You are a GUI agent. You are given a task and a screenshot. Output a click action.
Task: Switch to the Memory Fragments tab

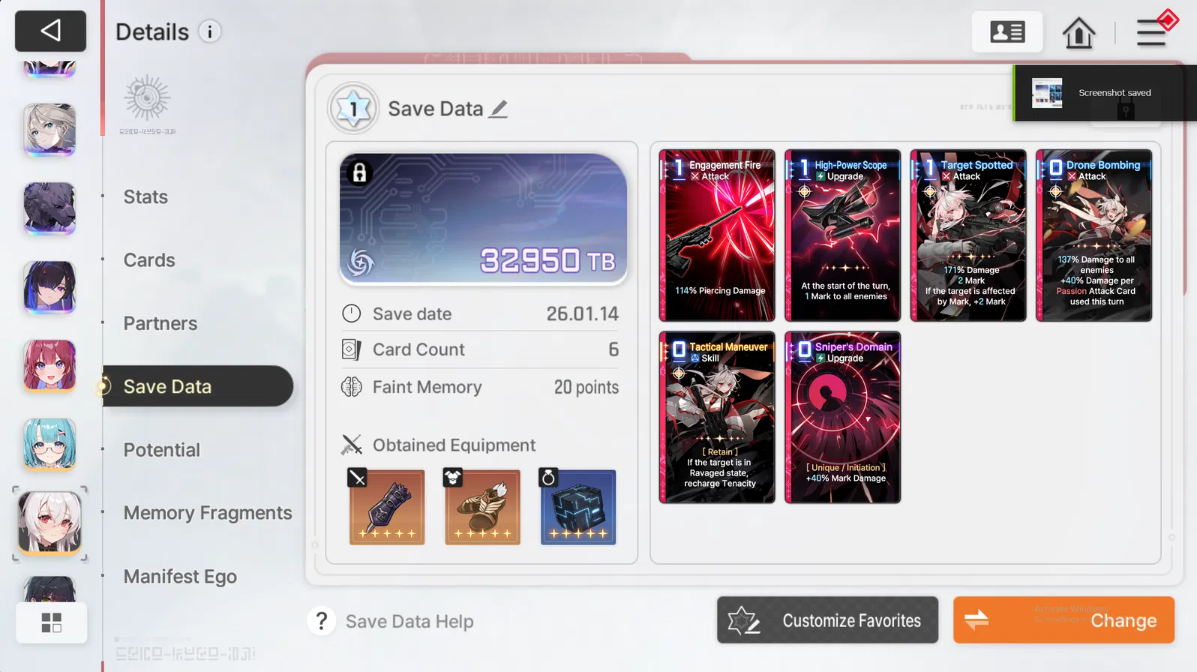pos(208,513)
